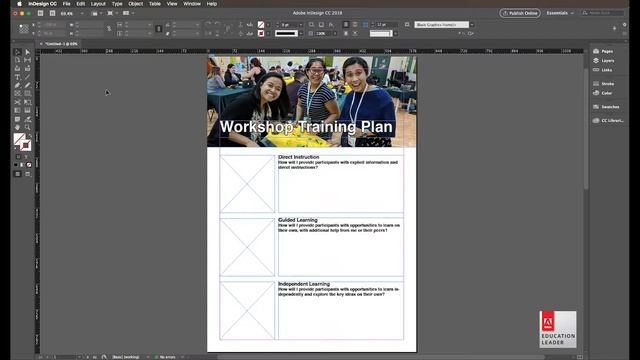The height and width of the screenshot is (360, 640).
Task: Select the Direct Selection tool
Action: pyautogui.click(x=27, y=52)
